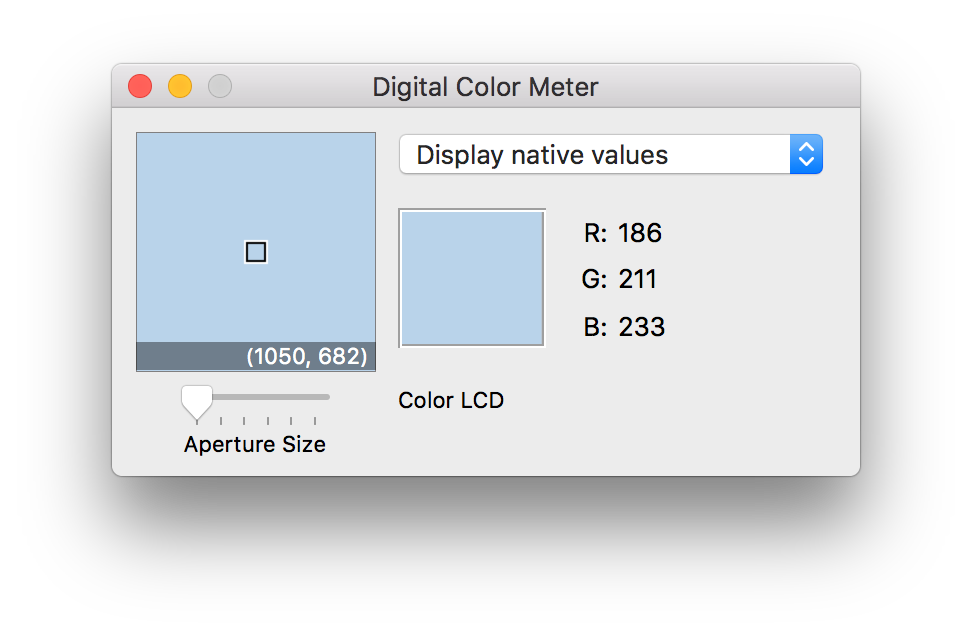Click the last tick mark on aperture slider

point(315,421)
